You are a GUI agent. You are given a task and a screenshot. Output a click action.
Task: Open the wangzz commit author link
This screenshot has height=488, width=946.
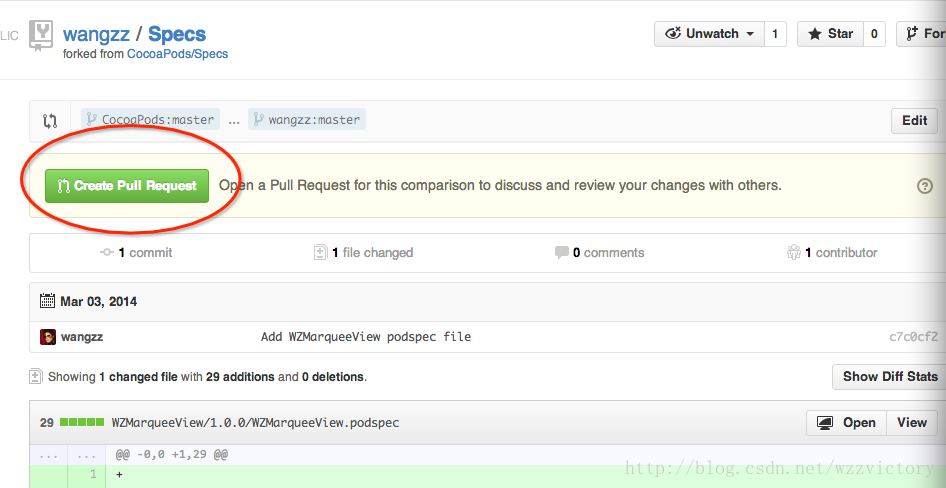[x=82, y=337]
